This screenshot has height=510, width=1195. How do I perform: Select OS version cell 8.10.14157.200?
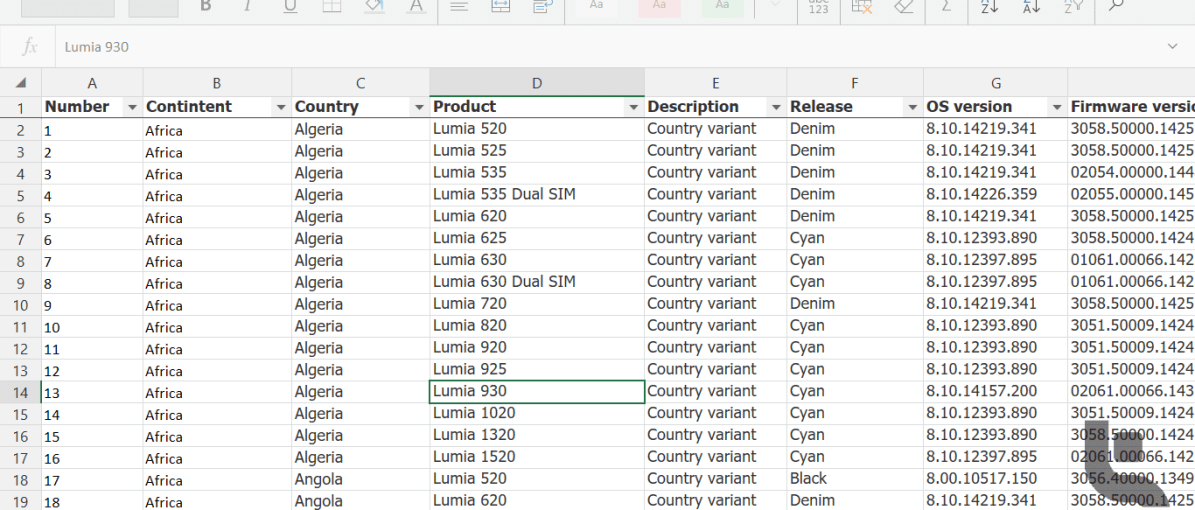tap(995, 393)
